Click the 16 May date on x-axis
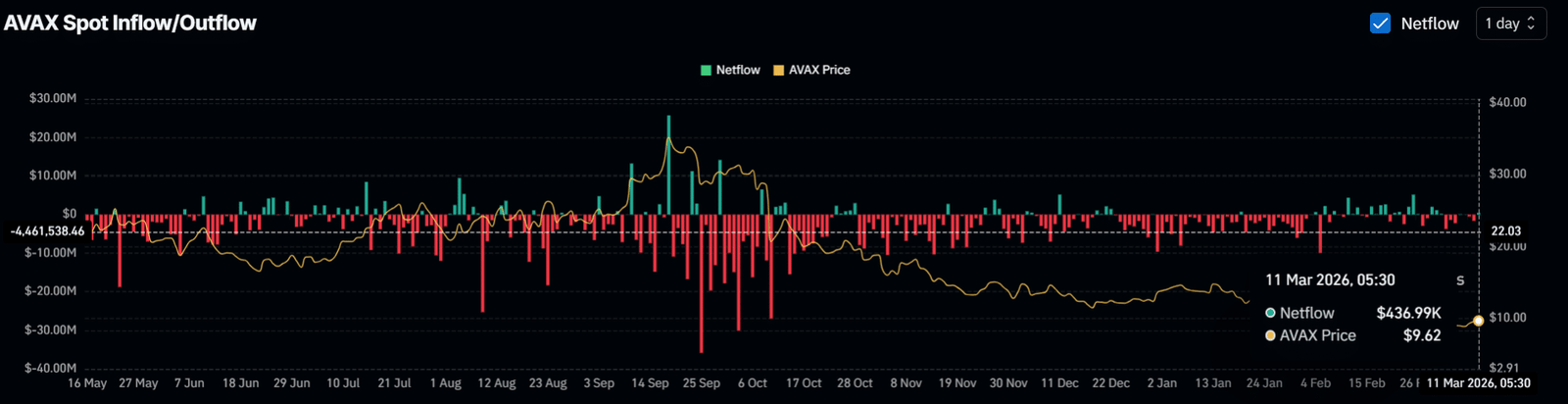 tap(87, 383)
